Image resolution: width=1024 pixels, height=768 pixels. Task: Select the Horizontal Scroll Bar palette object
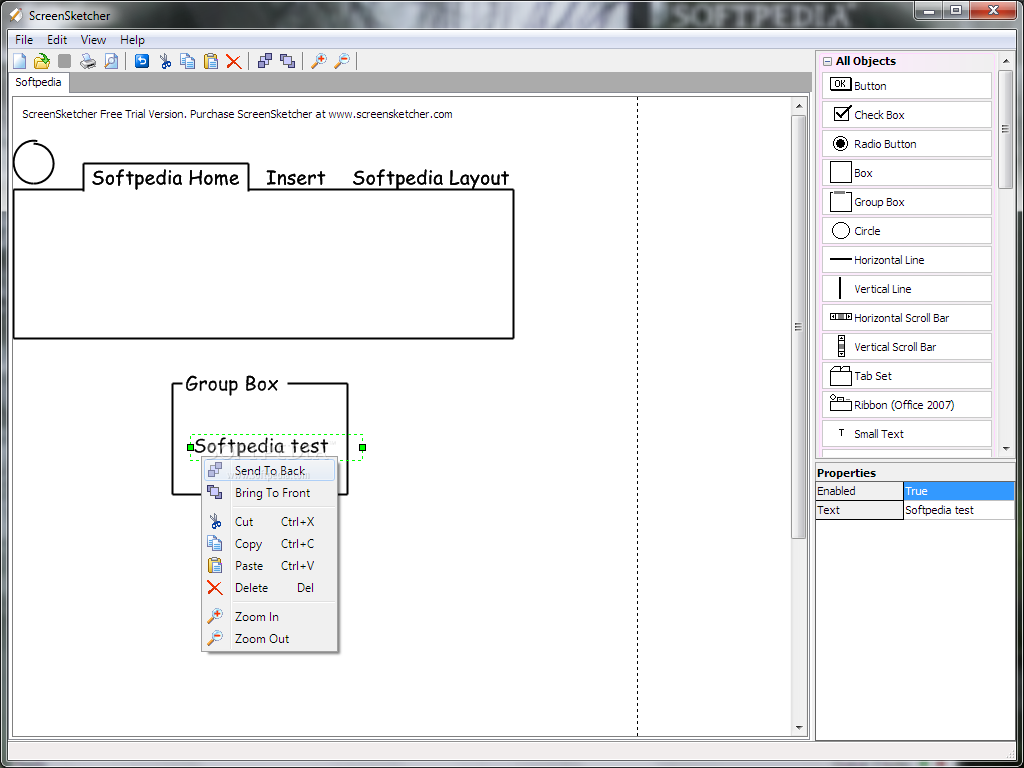point(906,317)
